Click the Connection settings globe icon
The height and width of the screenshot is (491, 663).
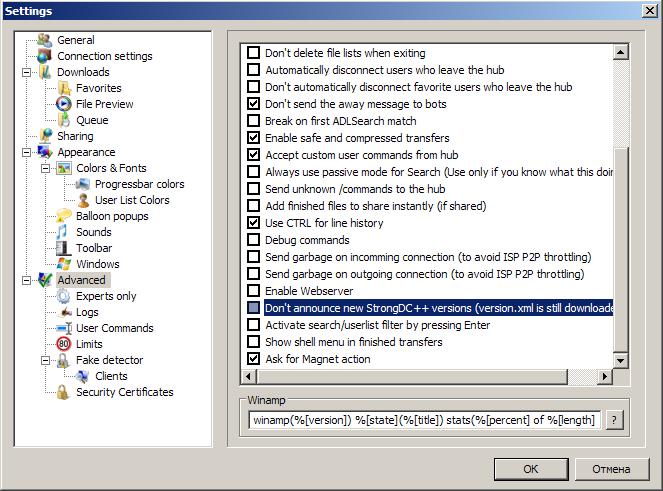pyautogui.click(x=45, y=56)
